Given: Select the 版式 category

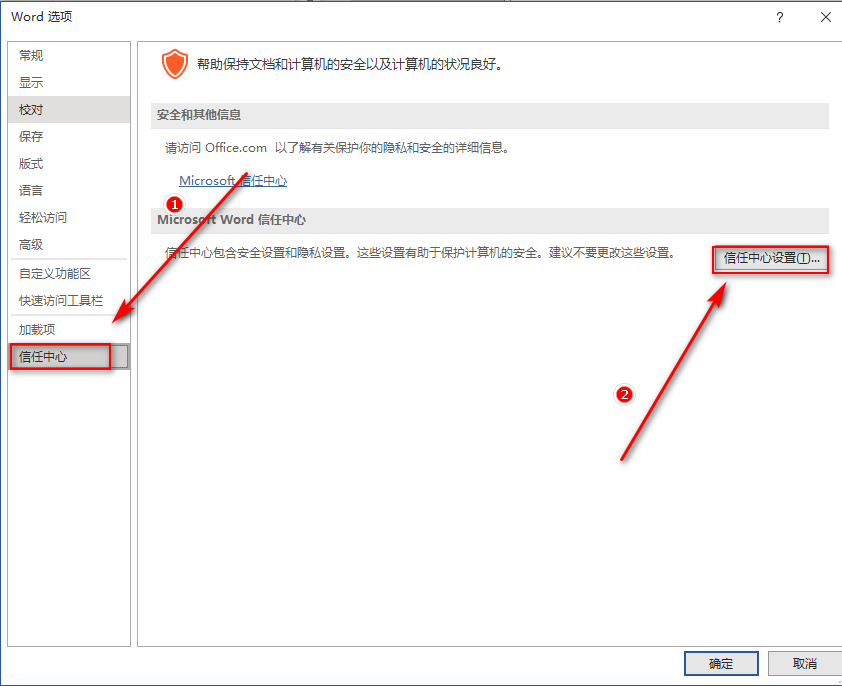Looking at the screenshot, I should coord(69,163).
